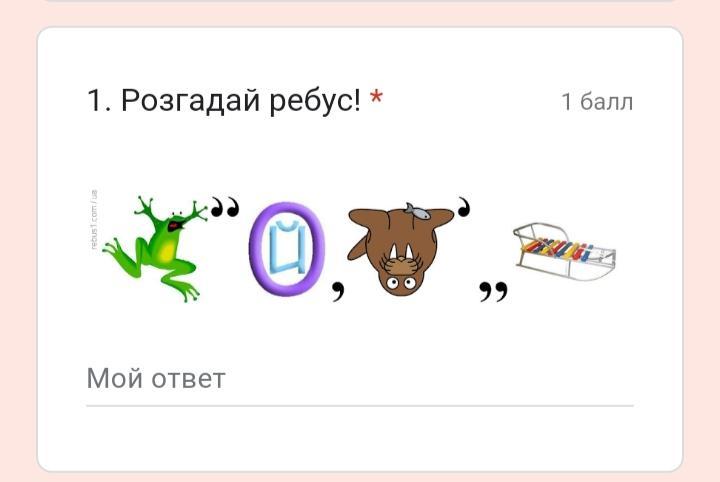The height and width of the screenshot is (482, 720).
Task: Click the walrus's round white eyes
Action: point(401,283)
